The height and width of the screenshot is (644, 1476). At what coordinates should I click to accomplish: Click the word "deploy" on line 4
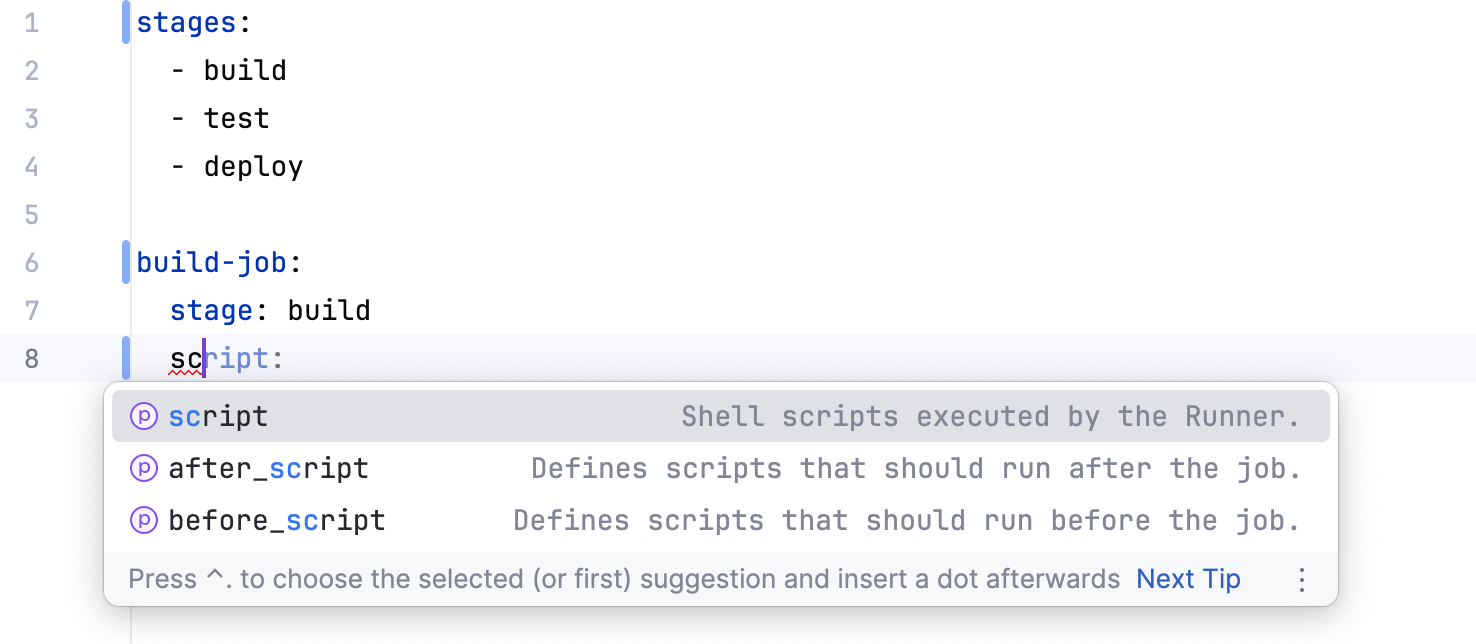pyautogui.click(x=253, y=166)
